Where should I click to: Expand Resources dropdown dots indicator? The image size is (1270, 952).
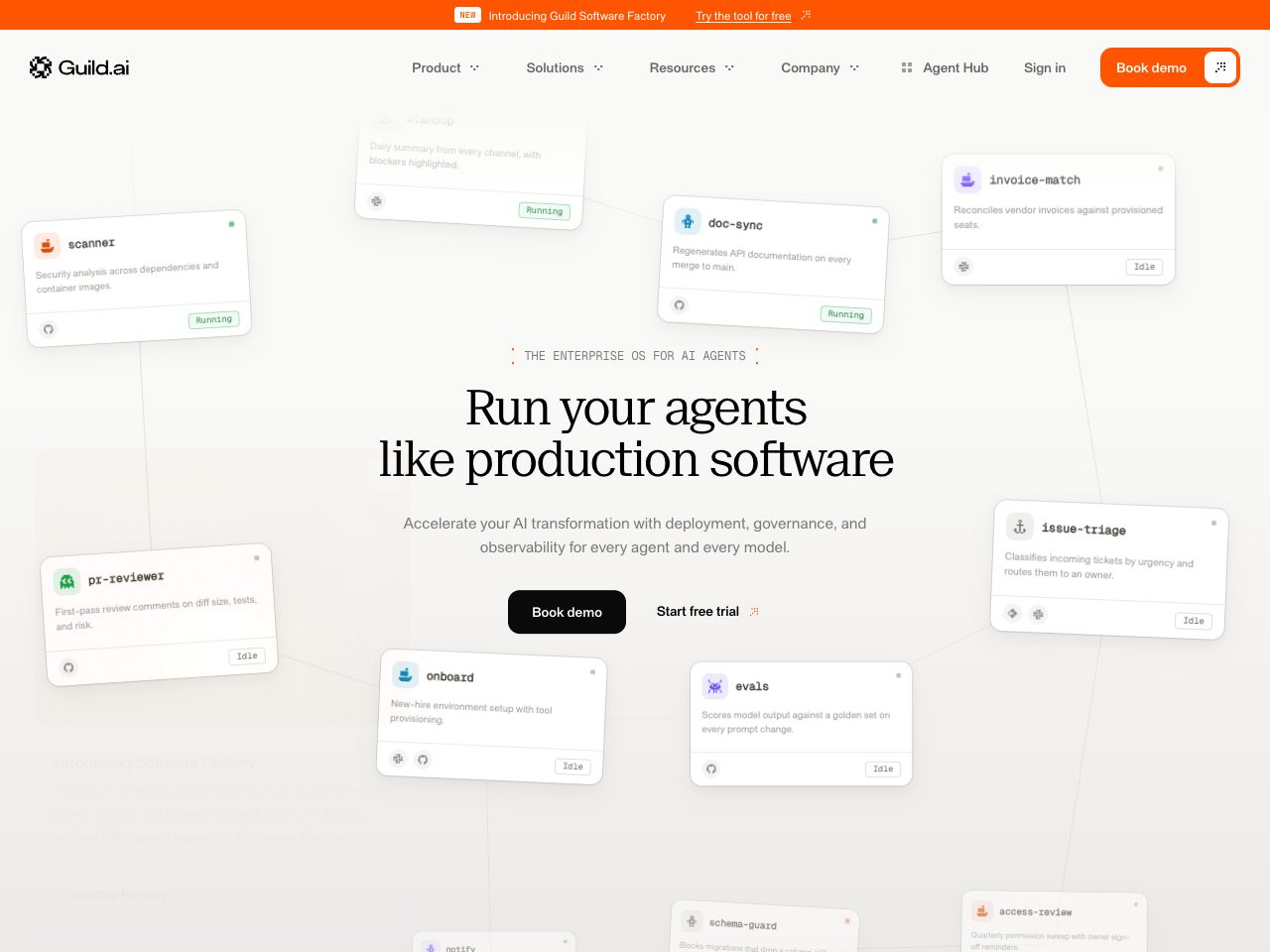point(729,67)
